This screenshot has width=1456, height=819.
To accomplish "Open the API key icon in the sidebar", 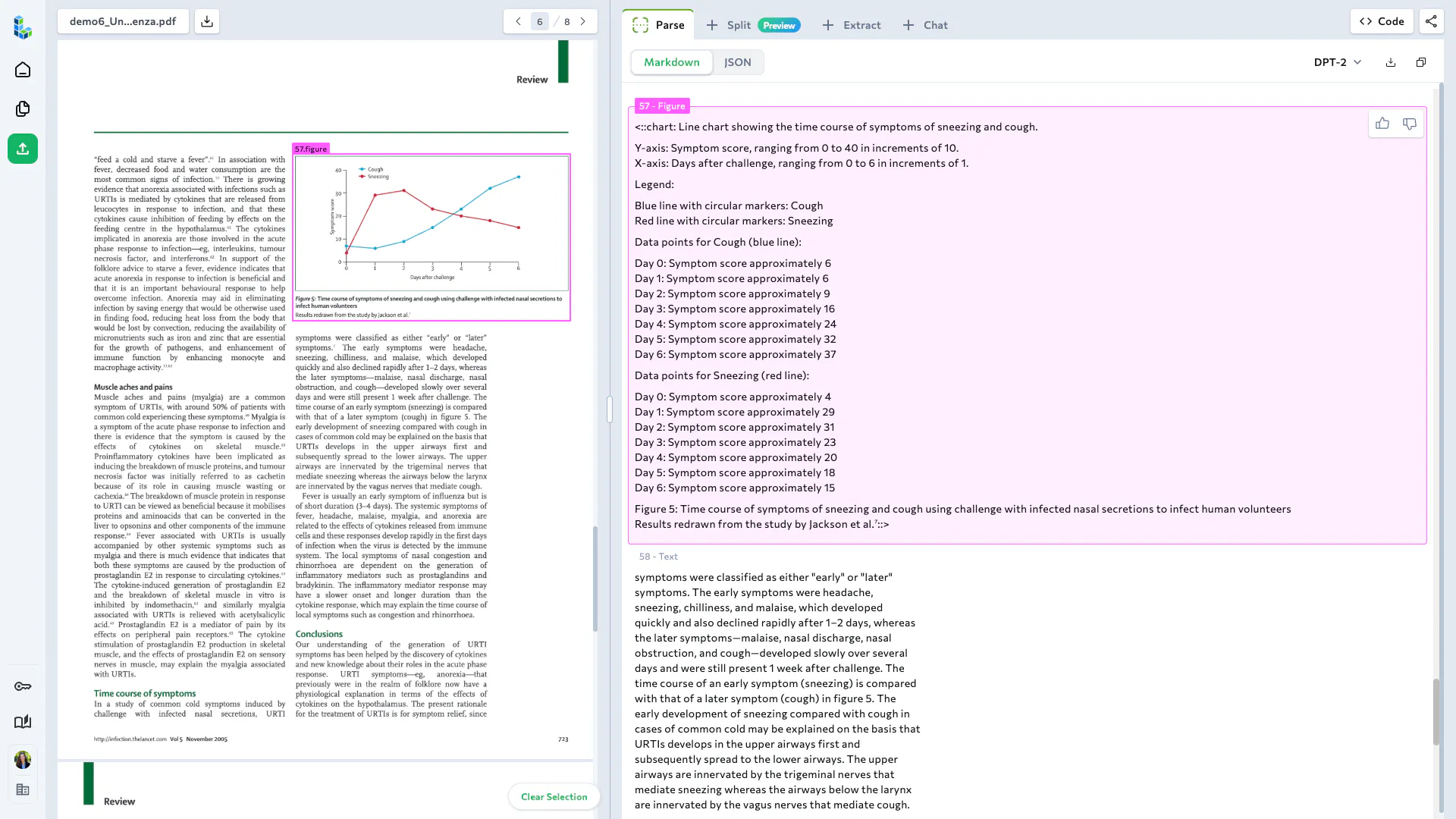I will click(23, 686).
